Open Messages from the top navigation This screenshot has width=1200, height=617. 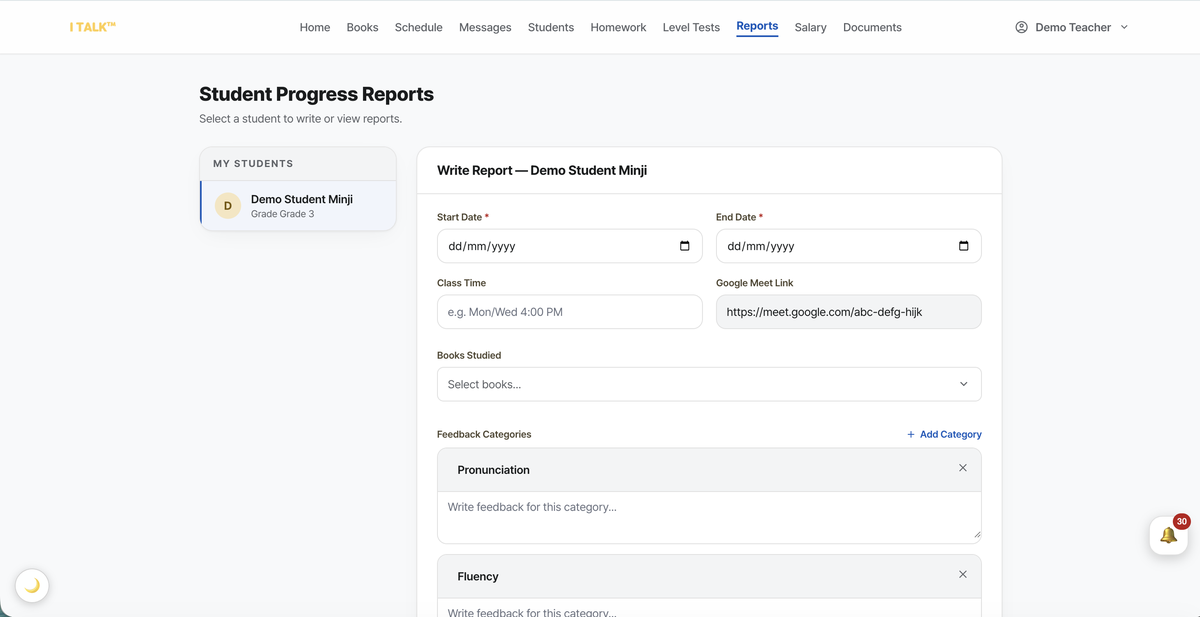coord(485,27)
